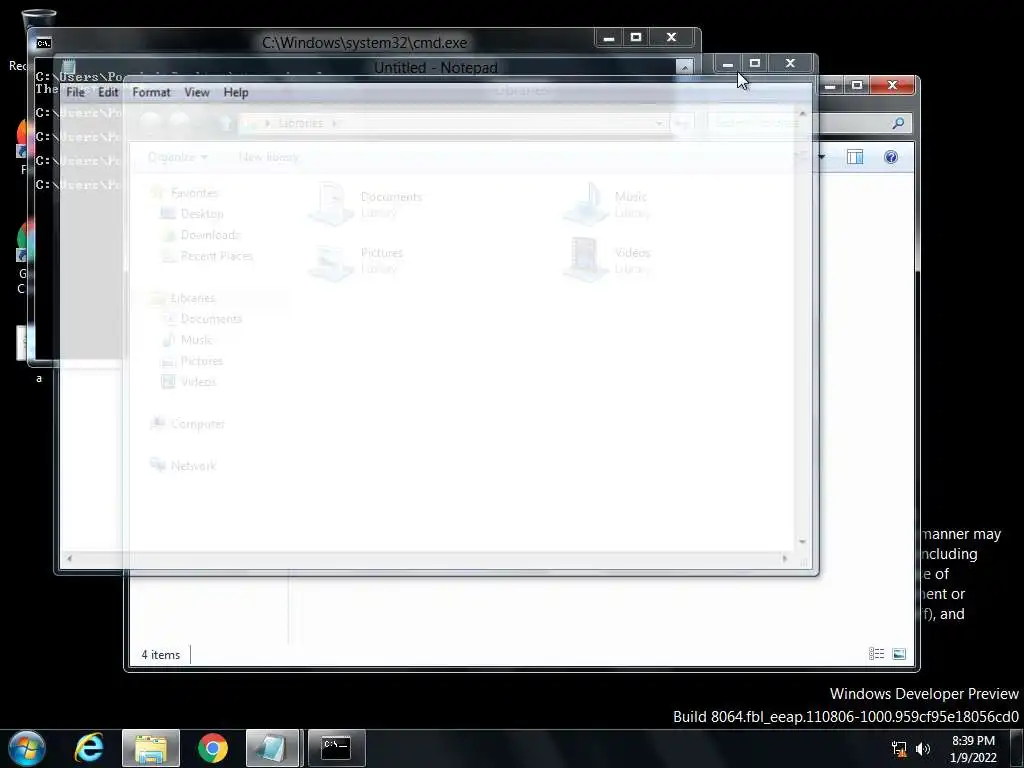The width and height of the screenshot is (1024, 768).
Task: Open the Help menu in Notepad
Action: pos(236,92)
